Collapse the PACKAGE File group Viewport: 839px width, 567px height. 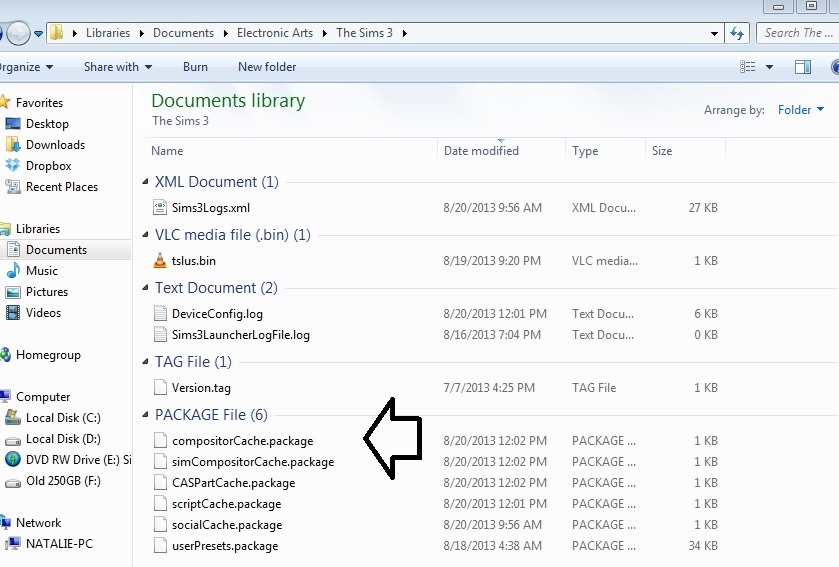(x=145, y=415)
